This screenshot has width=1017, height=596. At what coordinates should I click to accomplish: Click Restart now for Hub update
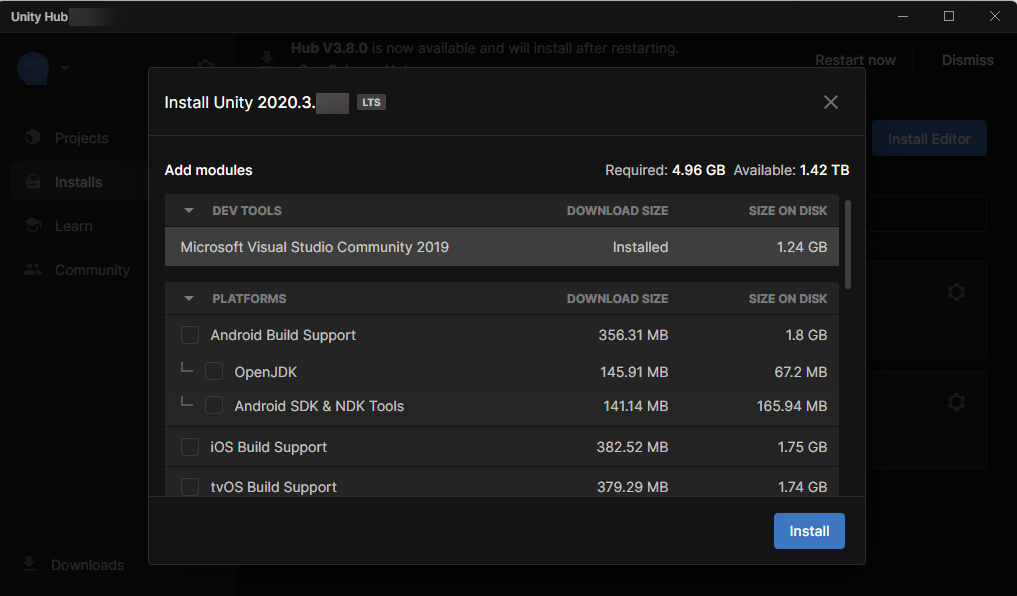click(x=855, y=60)
